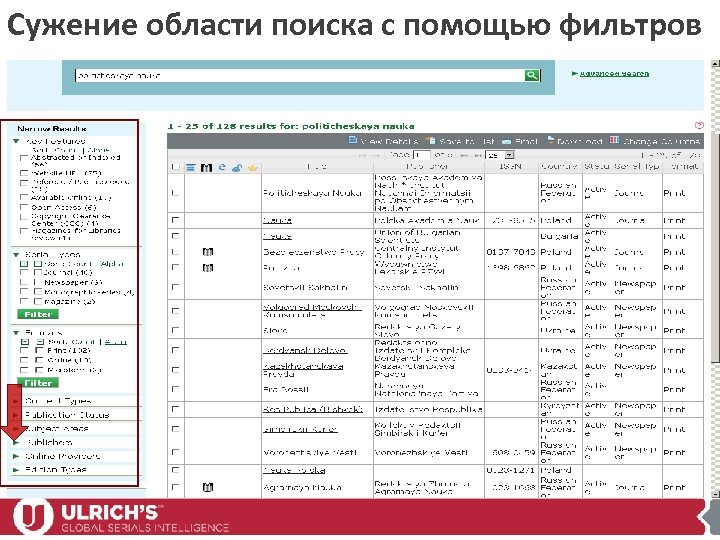The width and height of the screenshot is (720, 540).
Task: Expand the Edition Types filter section
Action: click(x=16, y=470)
